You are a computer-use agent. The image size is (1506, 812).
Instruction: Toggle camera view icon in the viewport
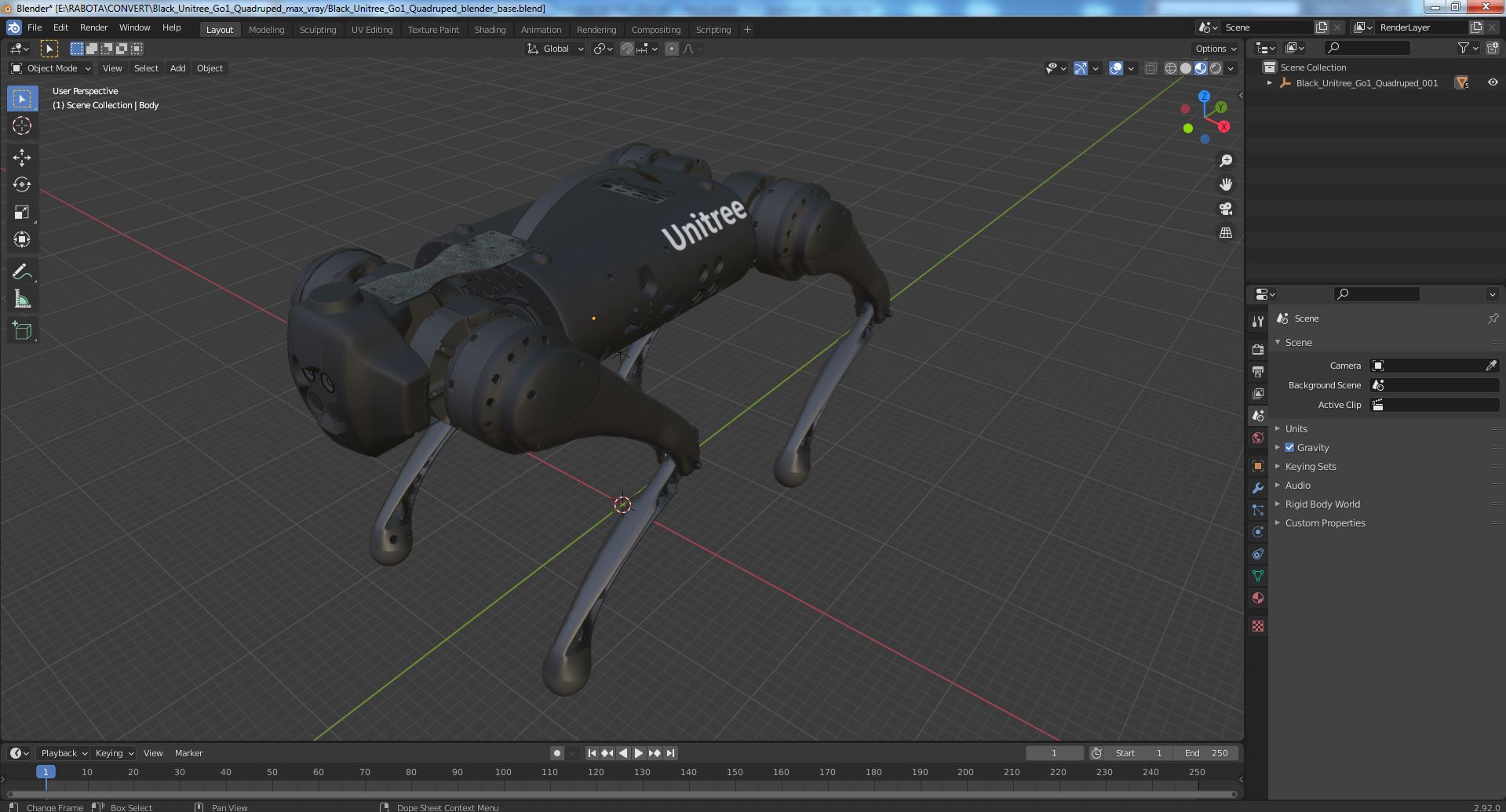[1225, 209]
